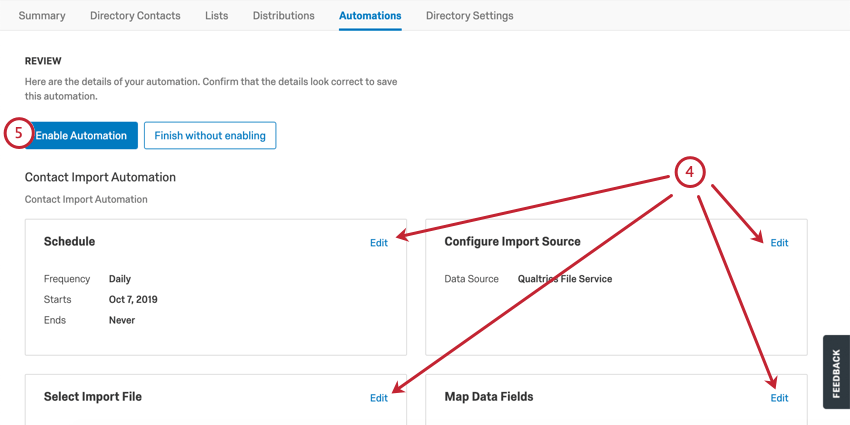Open the Distributions tab
This screenshot has width=850, height=425.
point(284,16)
